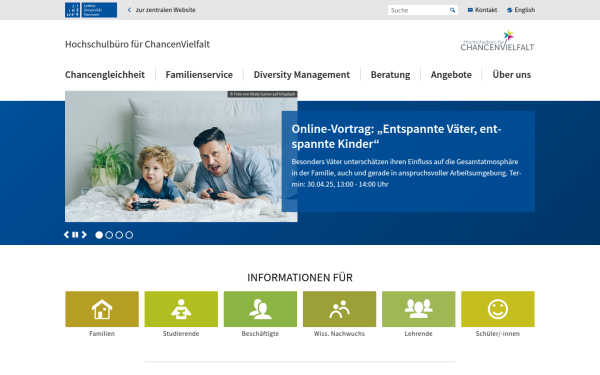Screen dimensions: 600x375
Task: Open the Angebote menu
Action: [x=451, y=75]
